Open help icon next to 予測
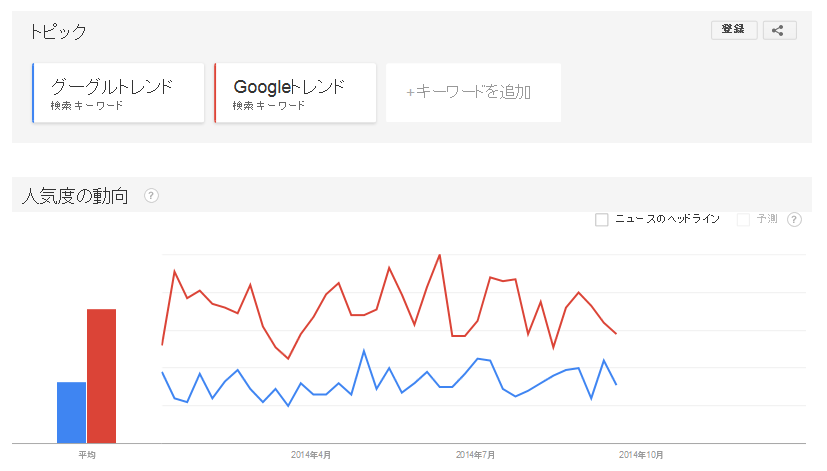Image resolution: width=827 pixels, height=471 pixels. [x=794, y=219]
